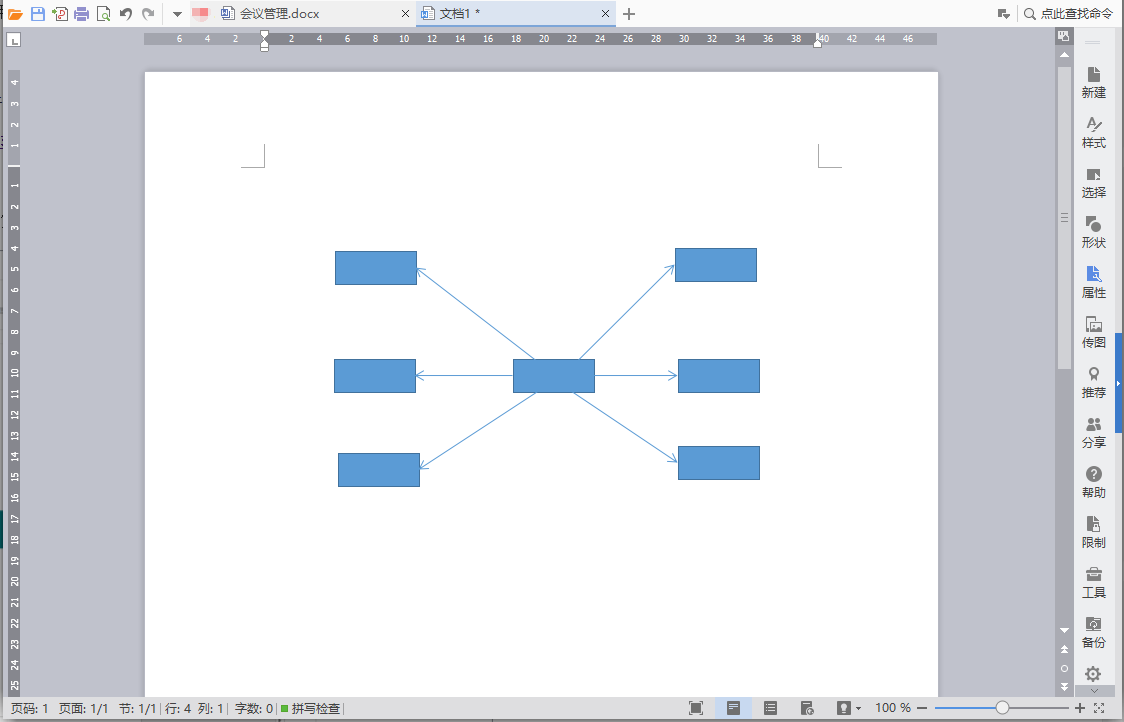Viewport: 1124px width, 722px height.
Task: Close the 会议管理.docx tab
Action: click(405, 14)
